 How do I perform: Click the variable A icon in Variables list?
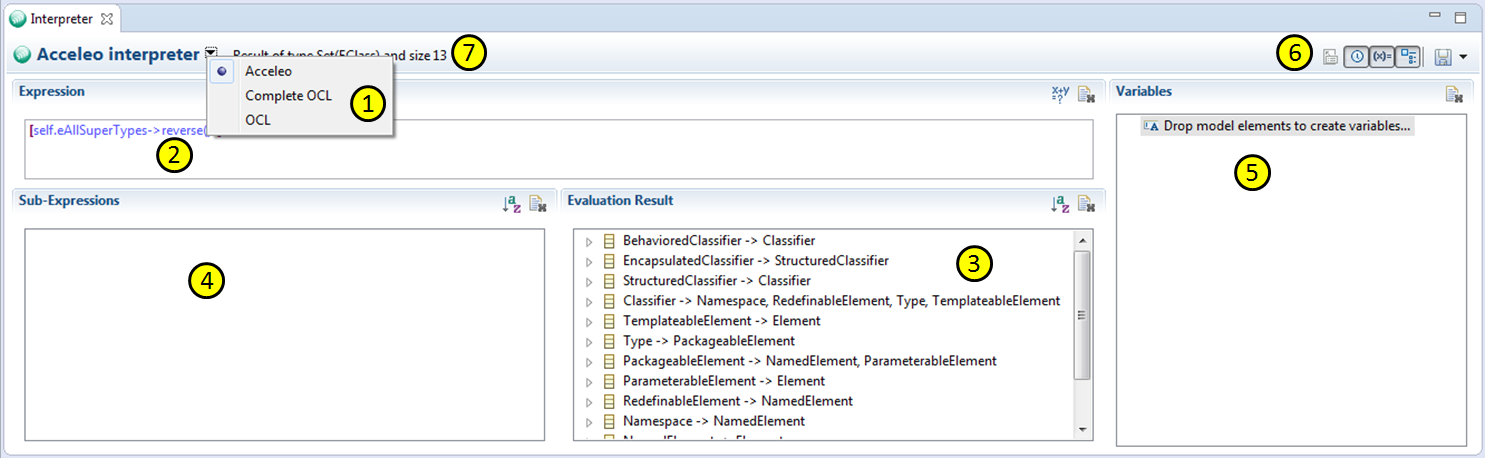(x=1151, y=127)
